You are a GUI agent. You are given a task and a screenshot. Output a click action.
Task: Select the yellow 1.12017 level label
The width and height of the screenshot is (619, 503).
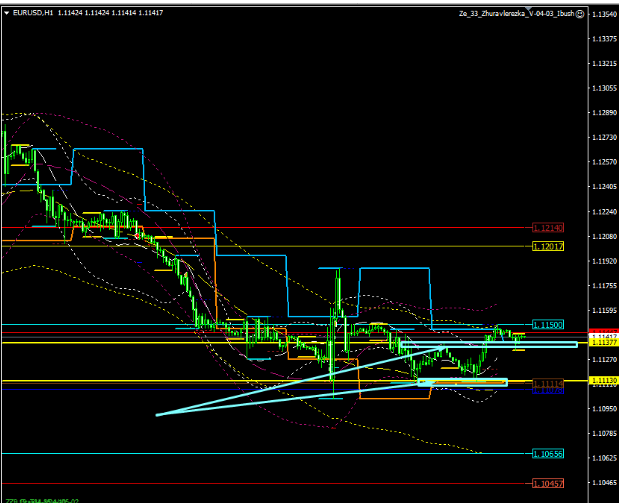548,246
